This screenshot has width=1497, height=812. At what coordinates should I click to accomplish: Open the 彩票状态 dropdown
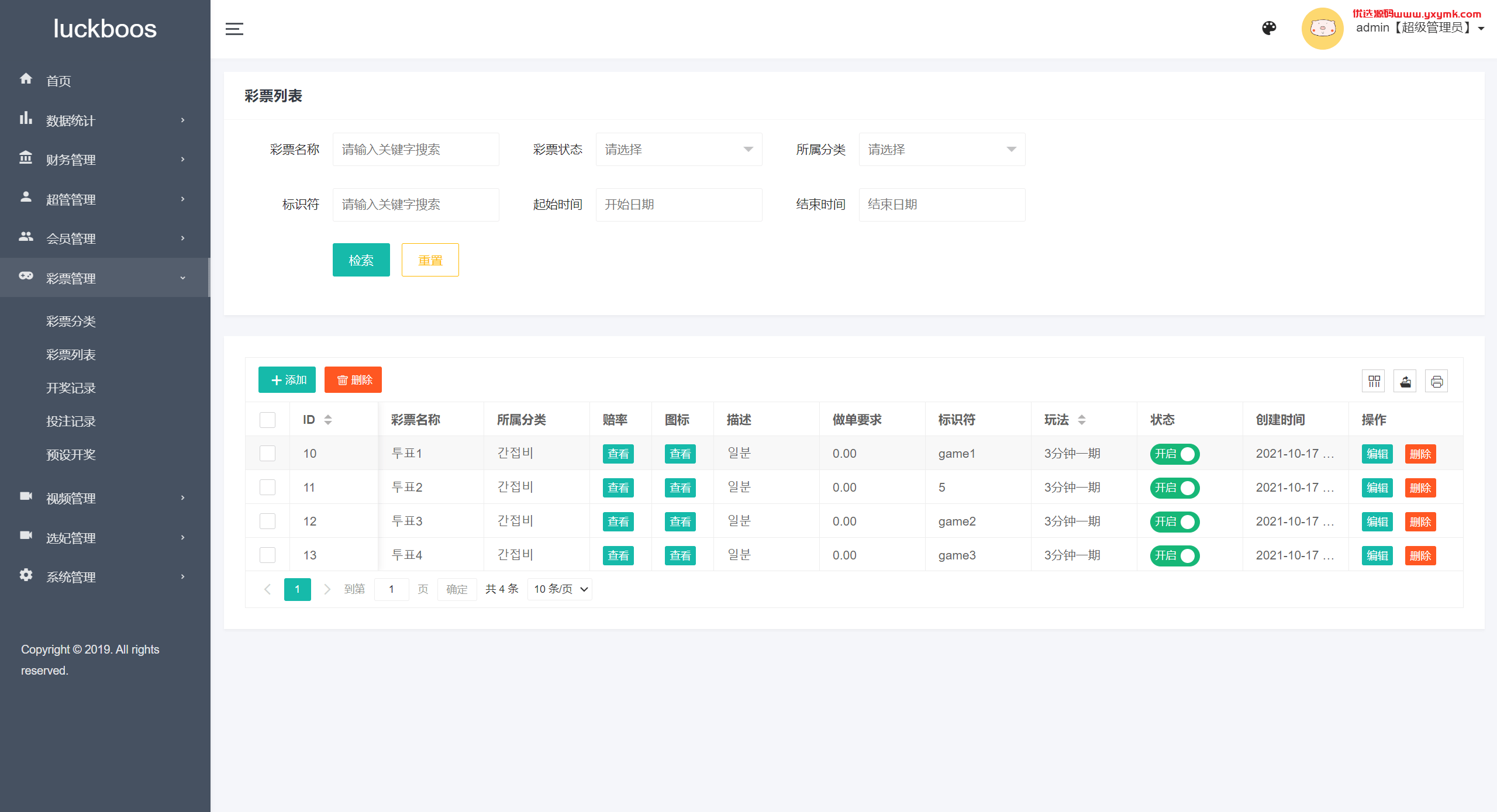point(678,150)
